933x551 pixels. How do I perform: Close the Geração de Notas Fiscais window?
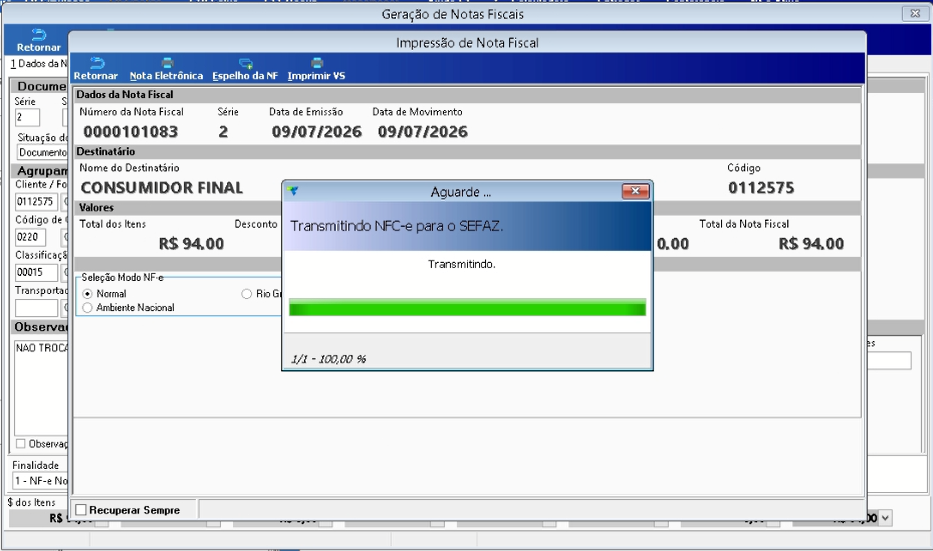(x=915, y=13)
